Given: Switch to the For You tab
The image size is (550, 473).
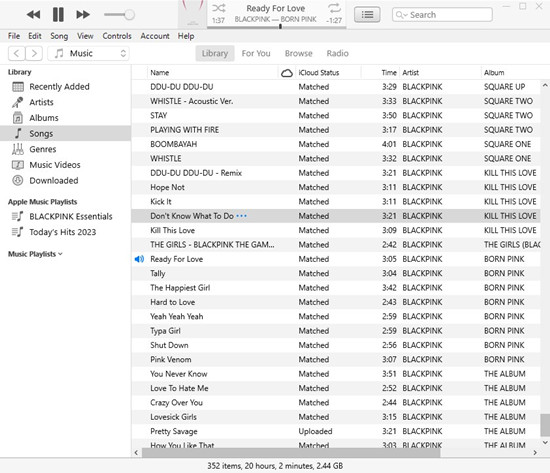Looking at the screenshot, I should tap(256, 53).
